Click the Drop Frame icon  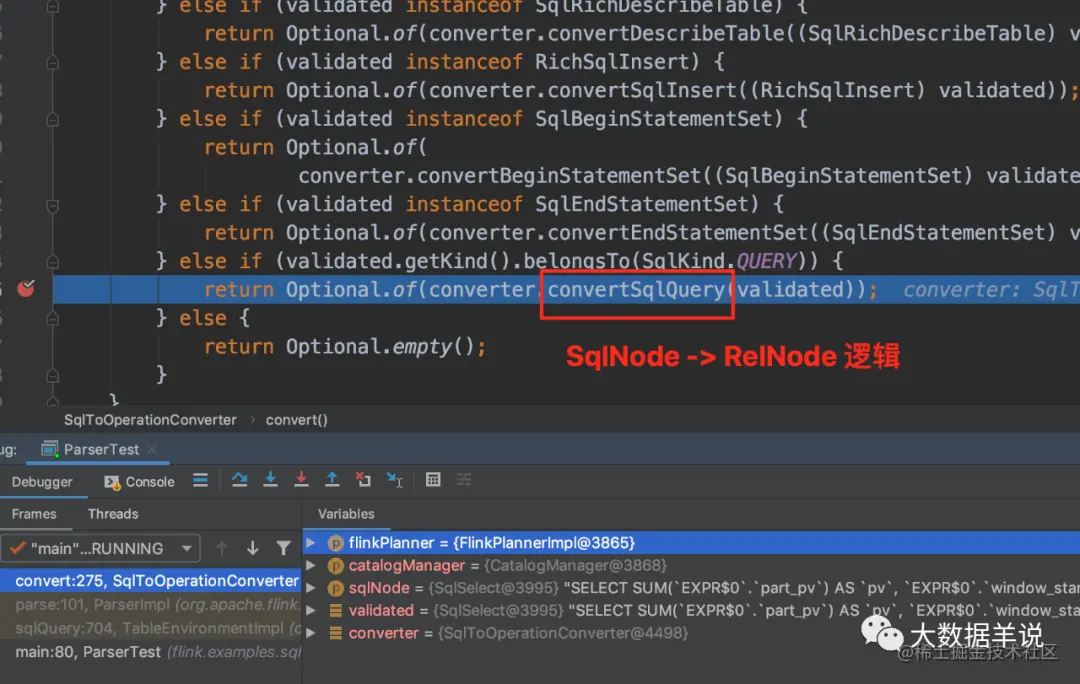point(363,479)
